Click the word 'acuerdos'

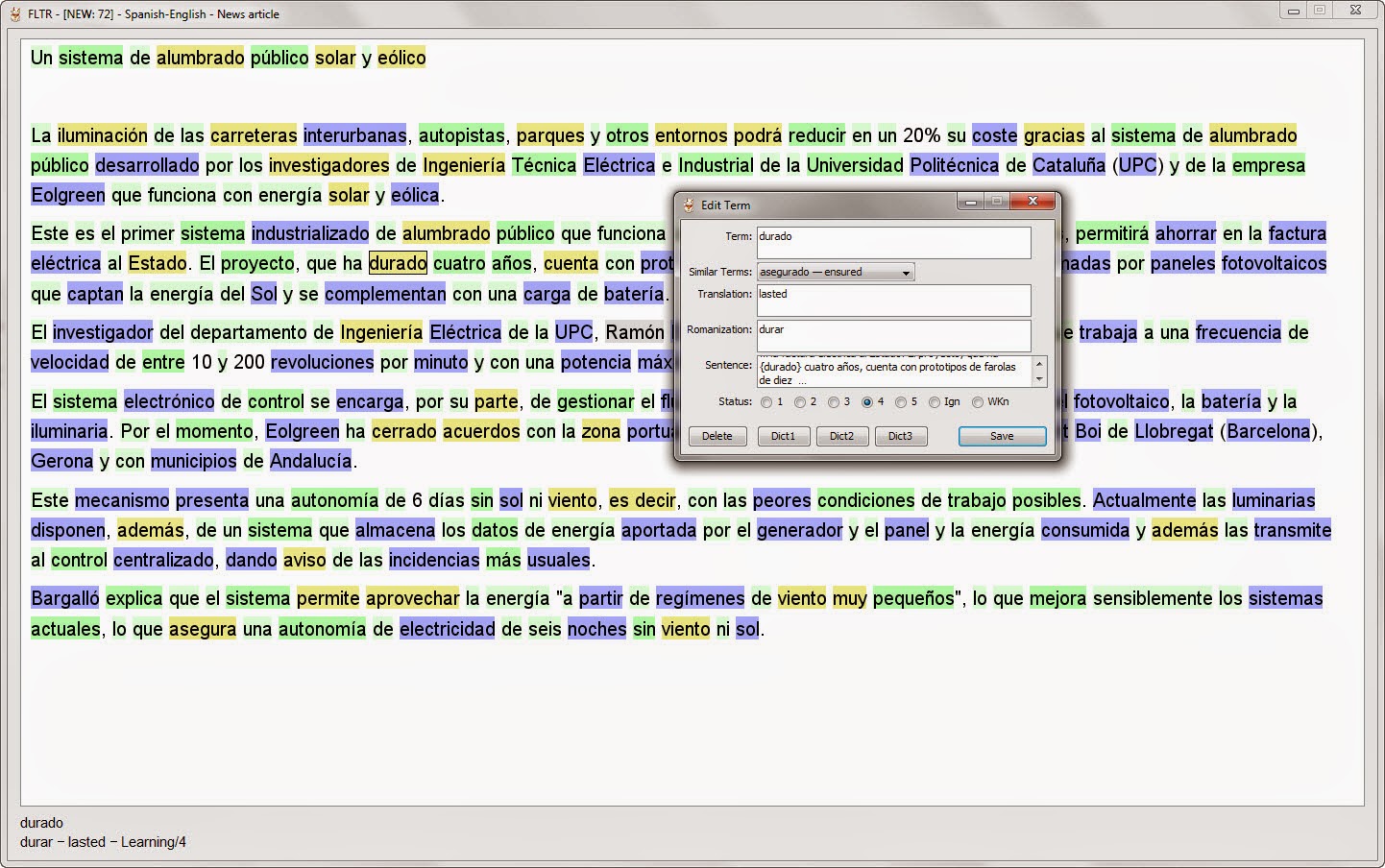481,431
